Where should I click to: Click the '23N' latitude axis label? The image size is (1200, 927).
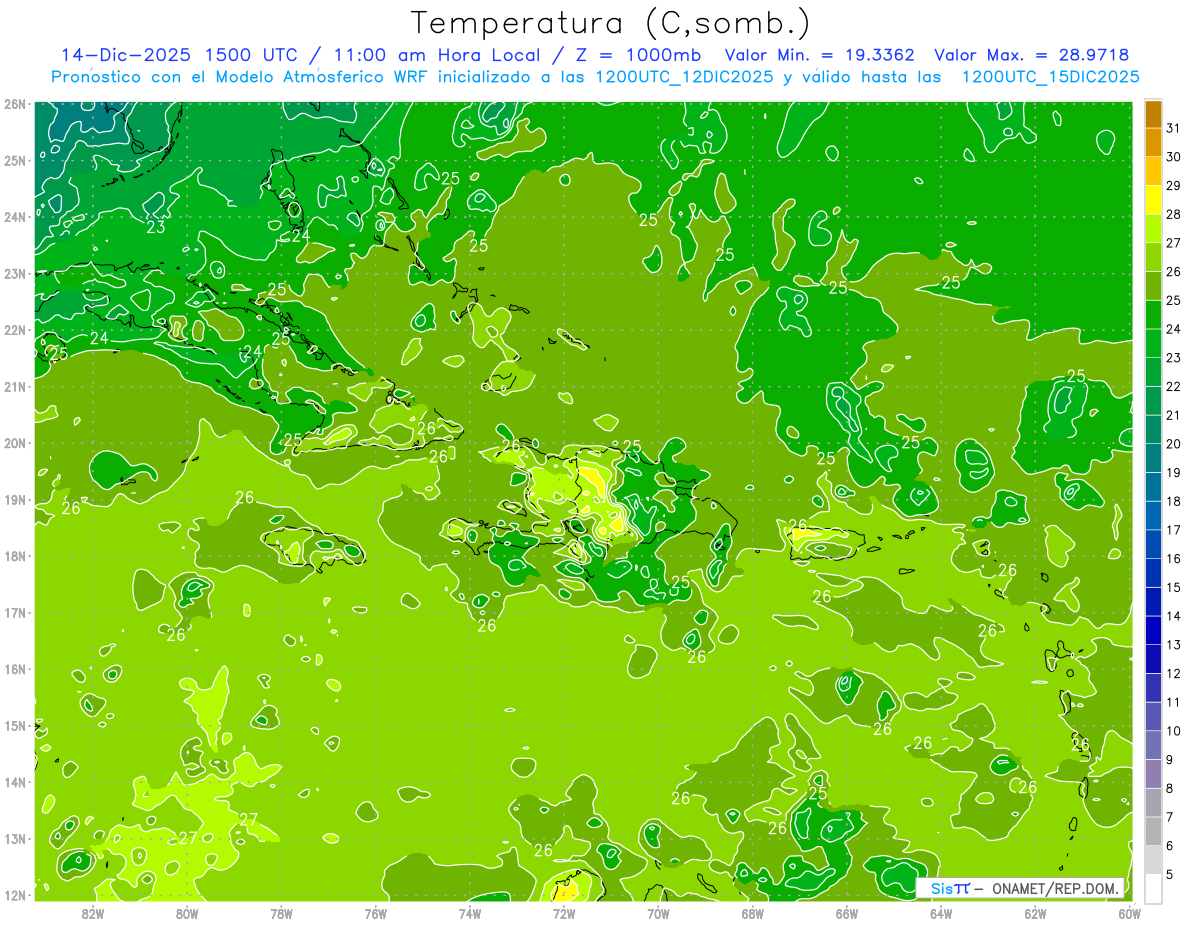point(15,273)
